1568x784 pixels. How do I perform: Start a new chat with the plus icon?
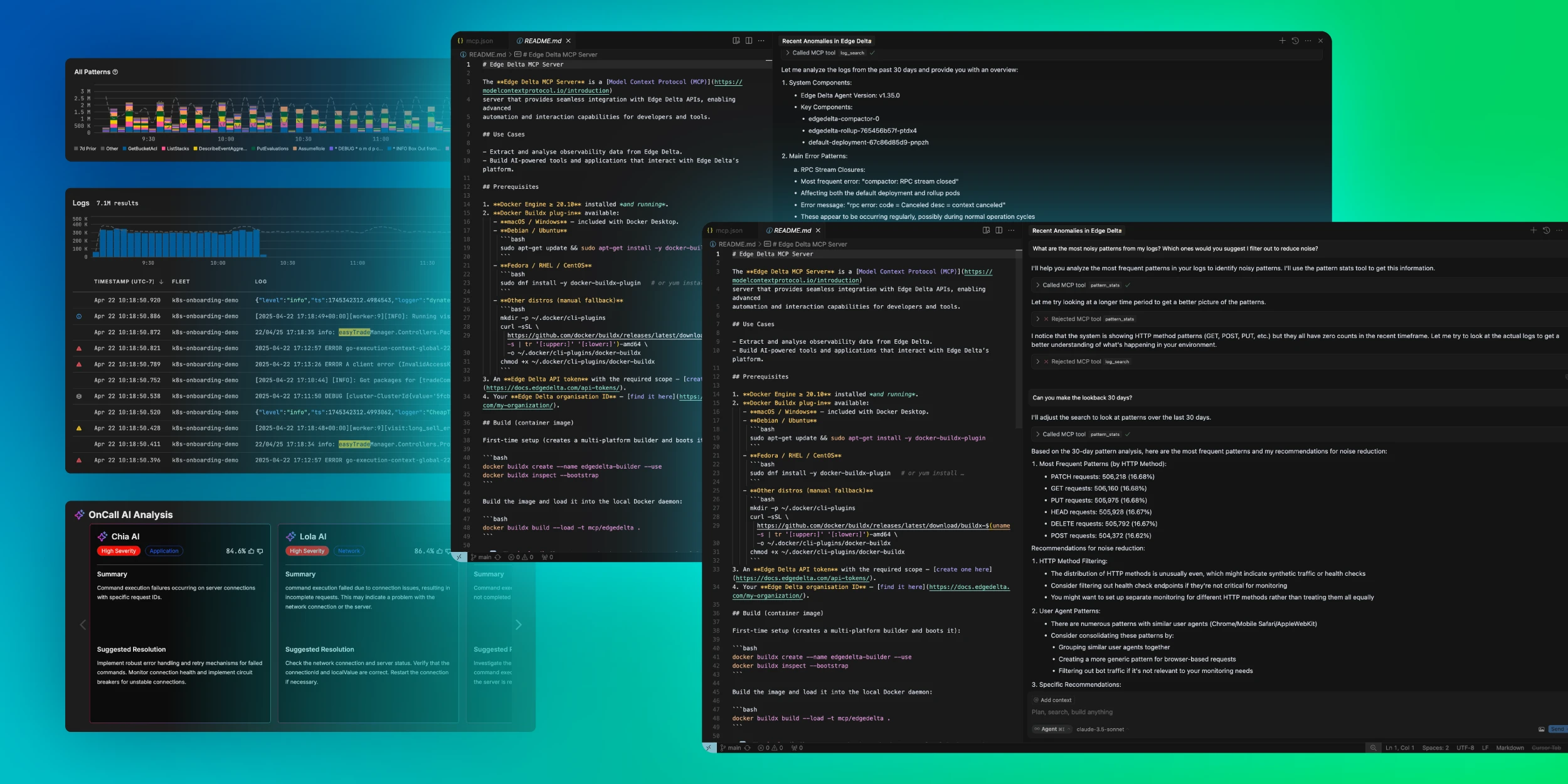1533,230
